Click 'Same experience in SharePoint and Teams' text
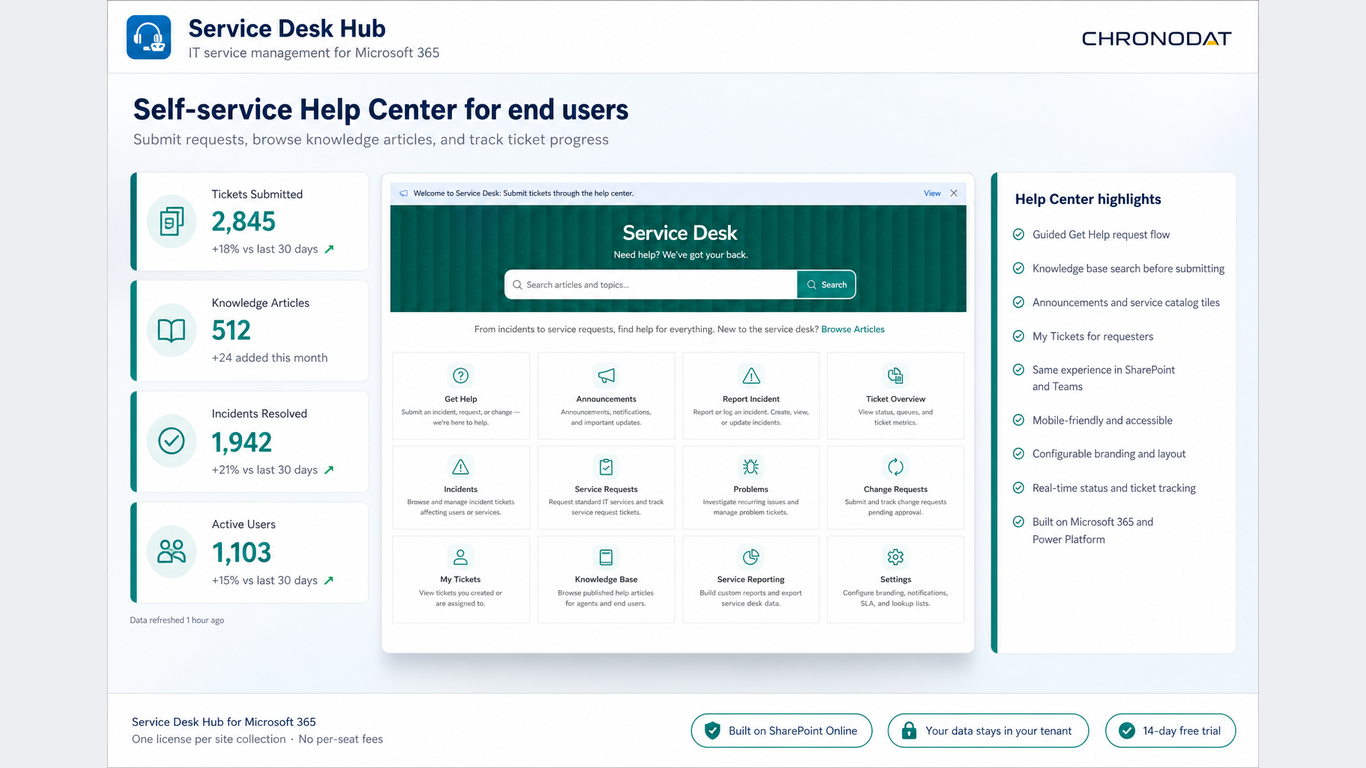 (x=1104, y=378)
